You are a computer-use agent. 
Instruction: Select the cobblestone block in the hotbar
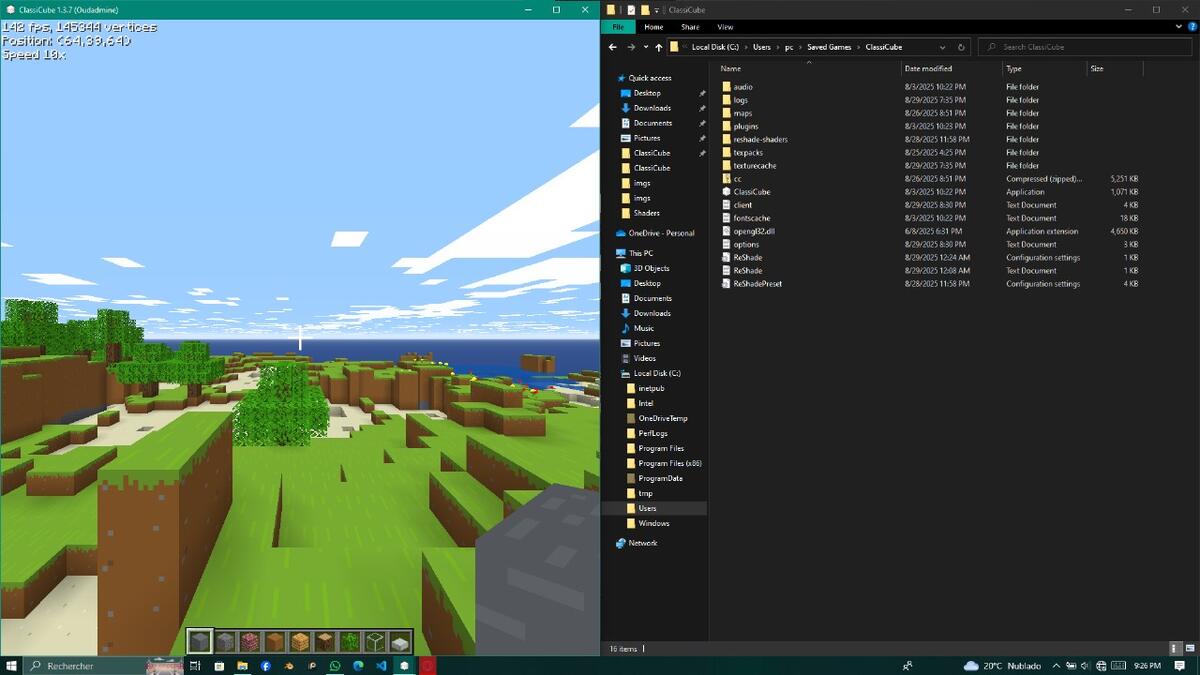pyautogui.click(x=225, y=641)
